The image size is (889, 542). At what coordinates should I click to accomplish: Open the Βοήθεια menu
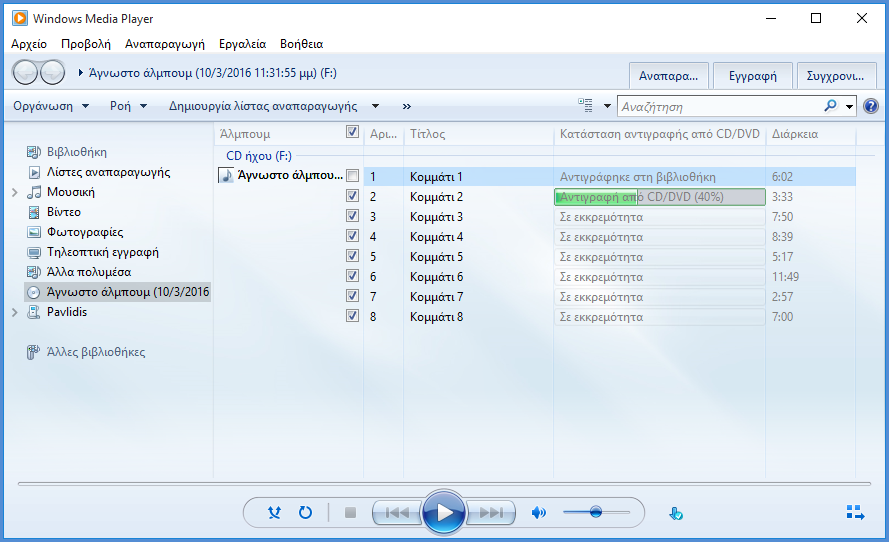pyautogui.click(x=301, y=44)
